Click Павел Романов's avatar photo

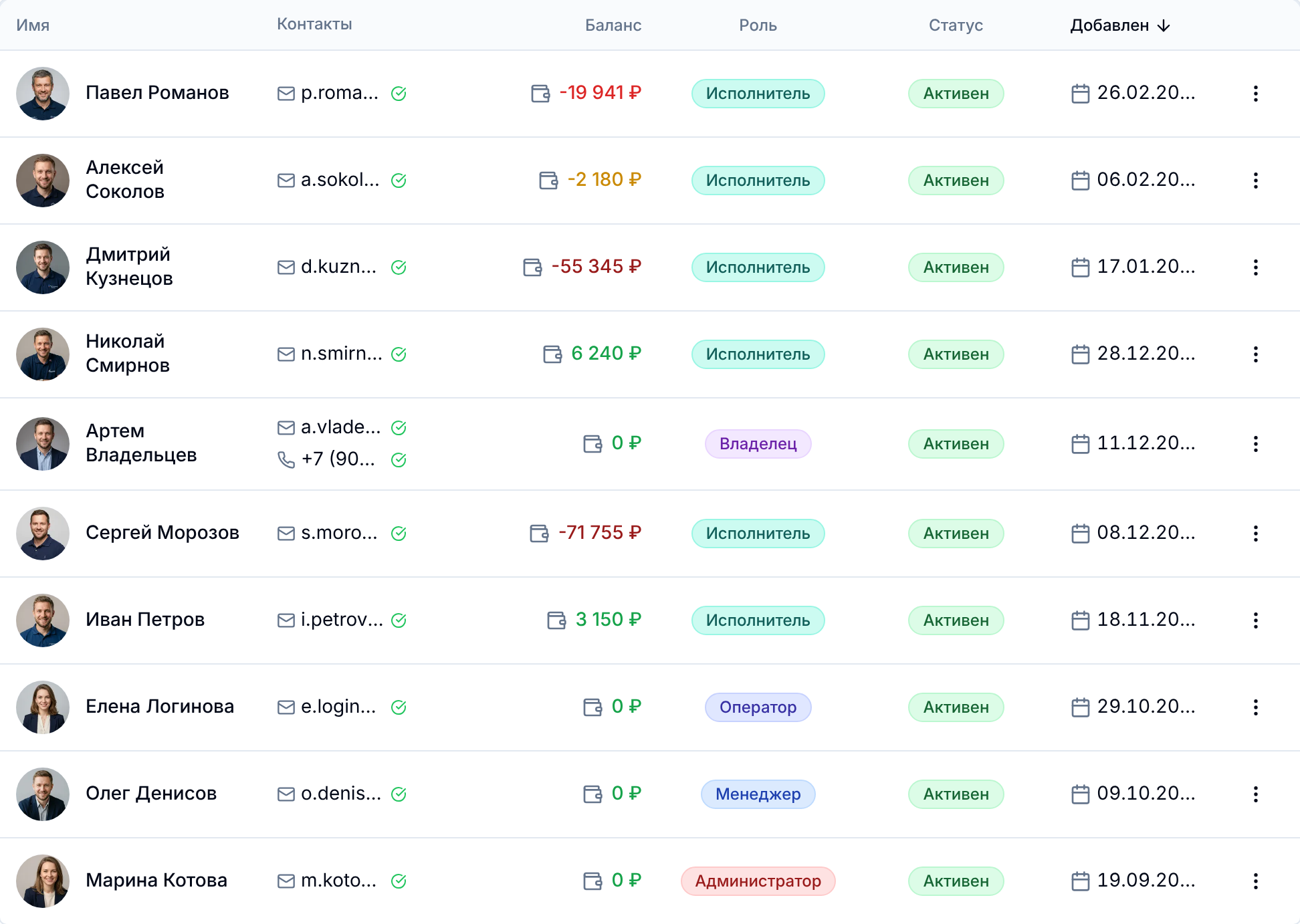(x=43, y=94)
